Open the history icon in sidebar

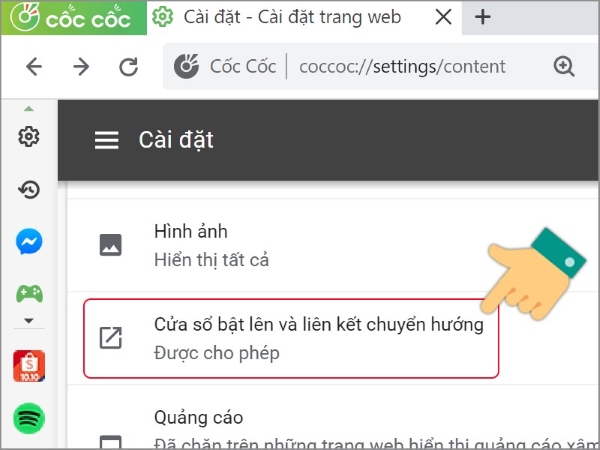coord(29,189)
